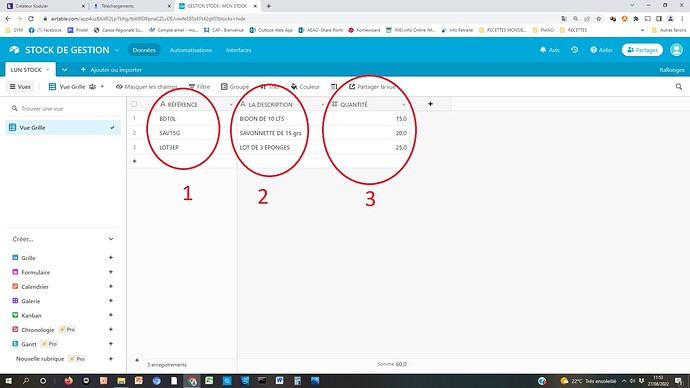Open the base history clock icon
The image size is (690, 388).
click(x=575, y=50)
